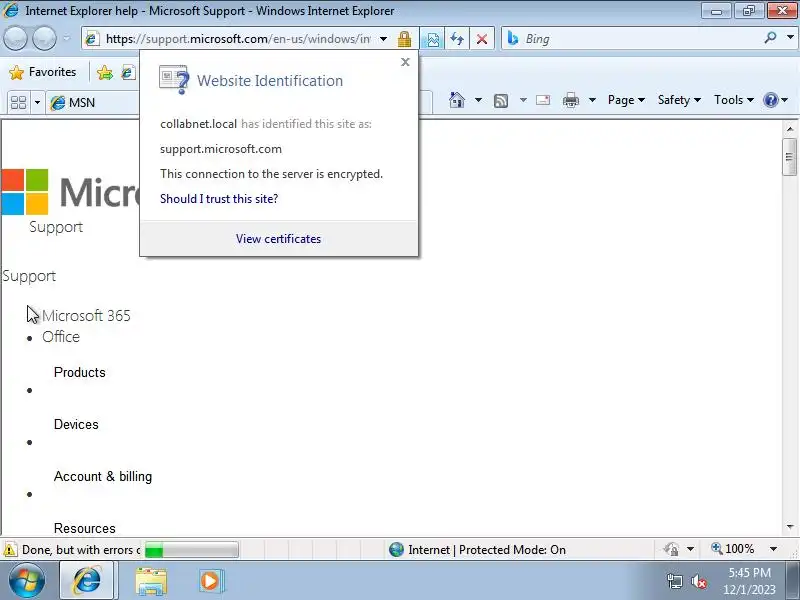
Task: Open the Microsoft 365 link
Action: 86,316
